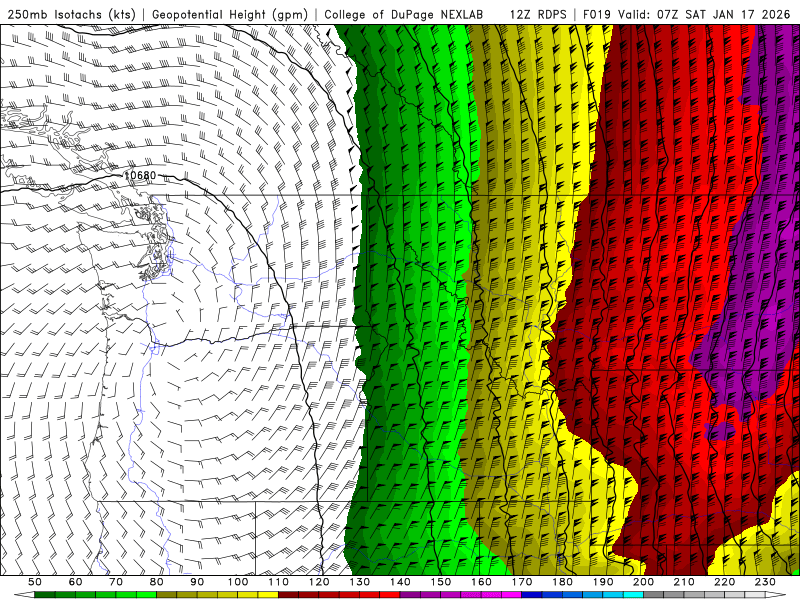The image size is (800, 600).
Task: Click the 70 value on the color scale
Action: pyautogui.click(x=116, y=582)
